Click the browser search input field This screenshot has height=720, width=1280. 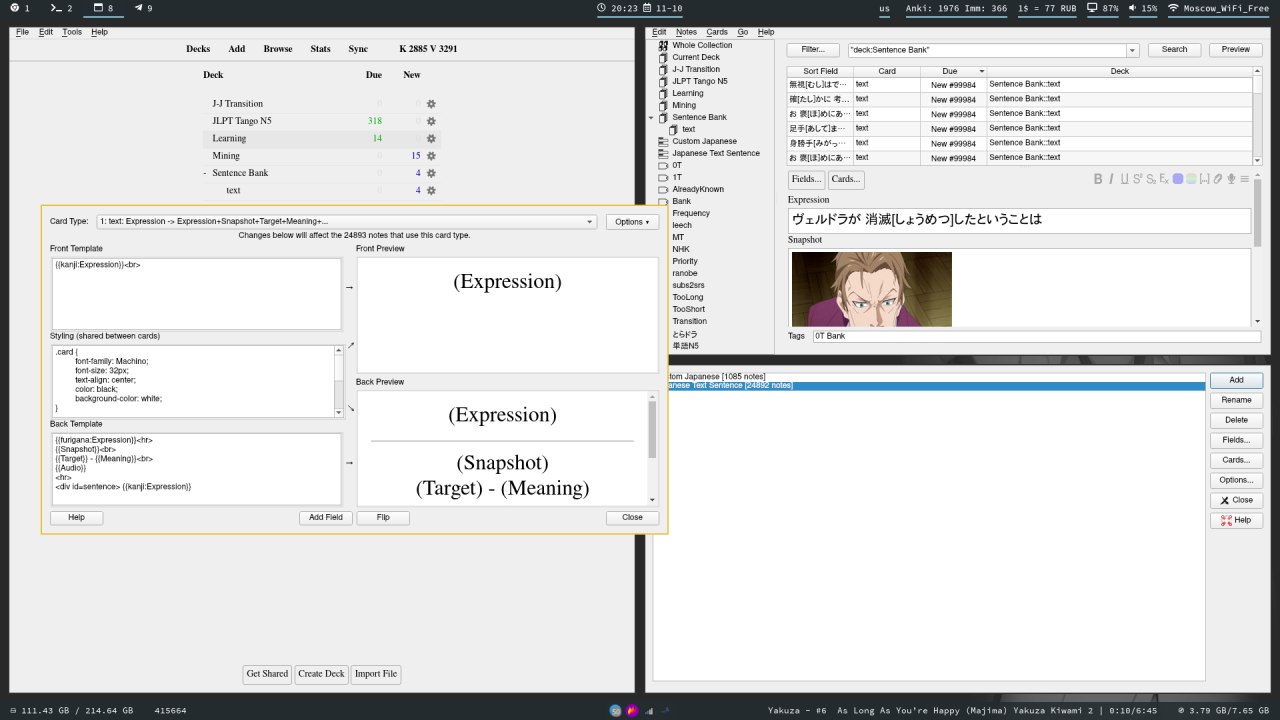[986, 50]
